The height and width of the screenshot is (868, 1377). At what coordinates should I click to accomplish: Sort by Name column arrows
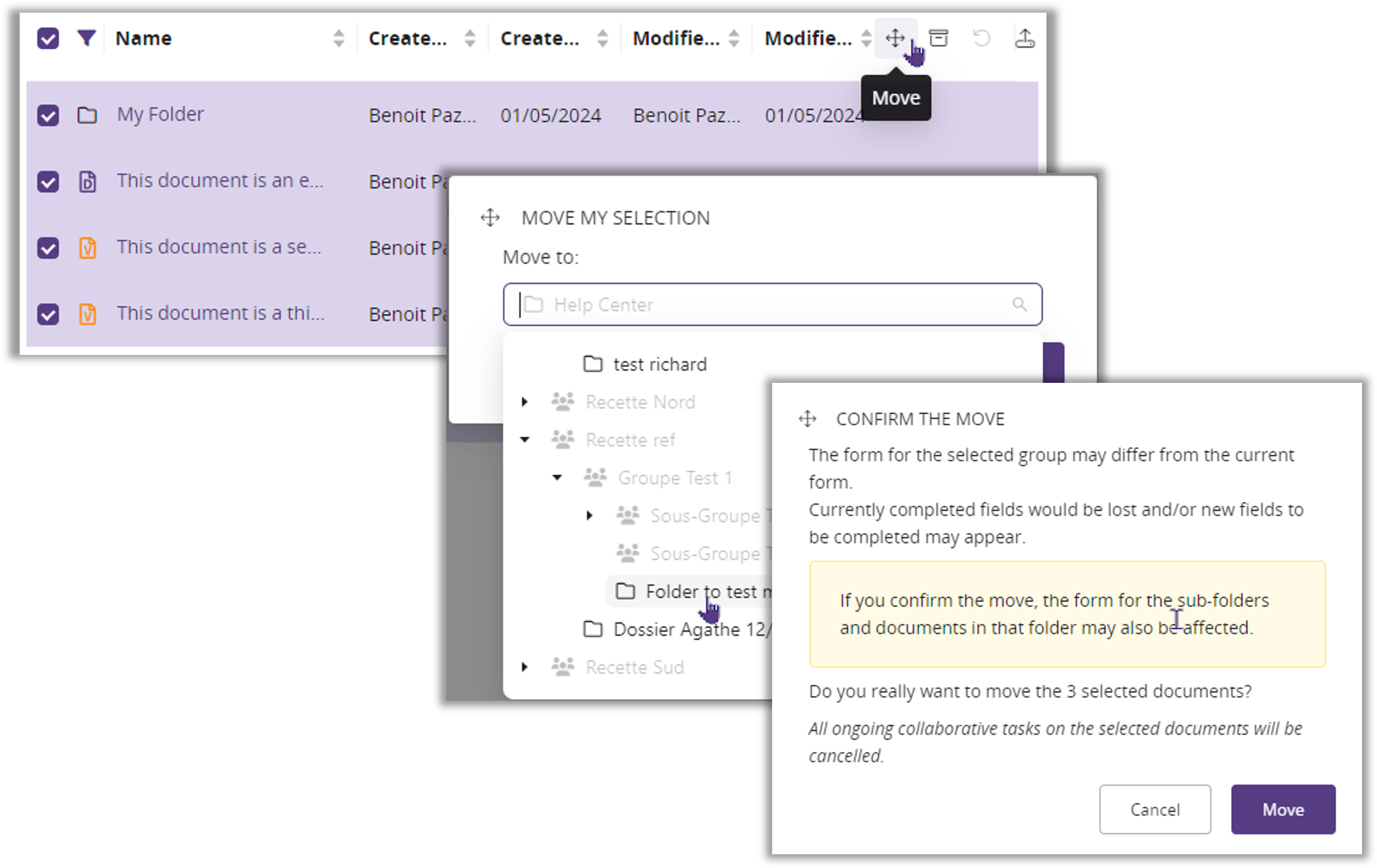click(x=338, y=38)
